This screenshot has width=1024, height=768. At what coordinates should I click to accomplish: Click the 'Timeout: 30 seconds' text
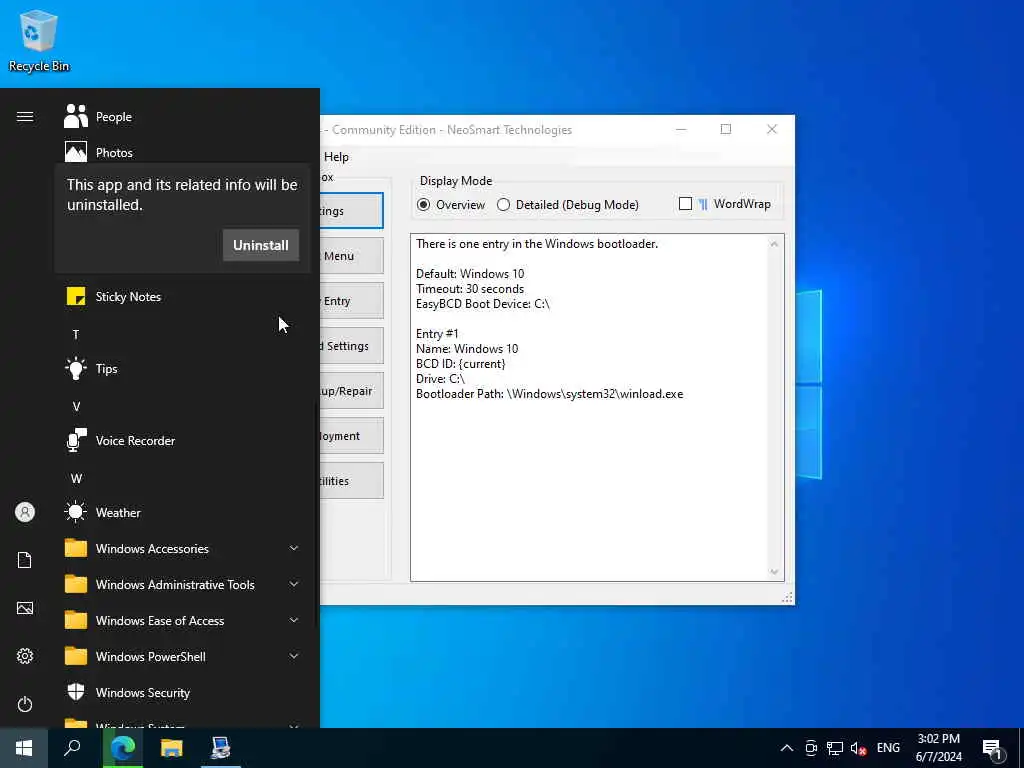click(470, 289)
